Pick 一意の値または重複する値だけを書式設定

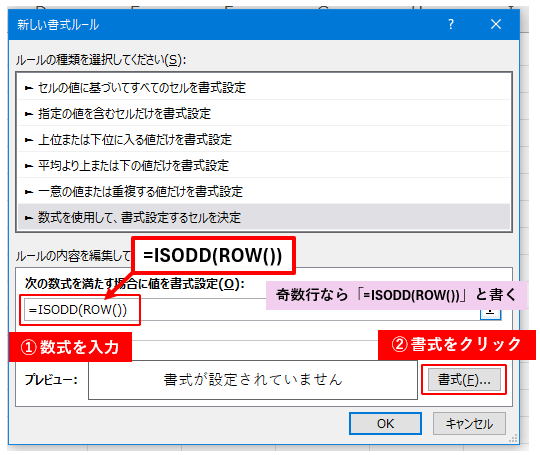(264, 192)
